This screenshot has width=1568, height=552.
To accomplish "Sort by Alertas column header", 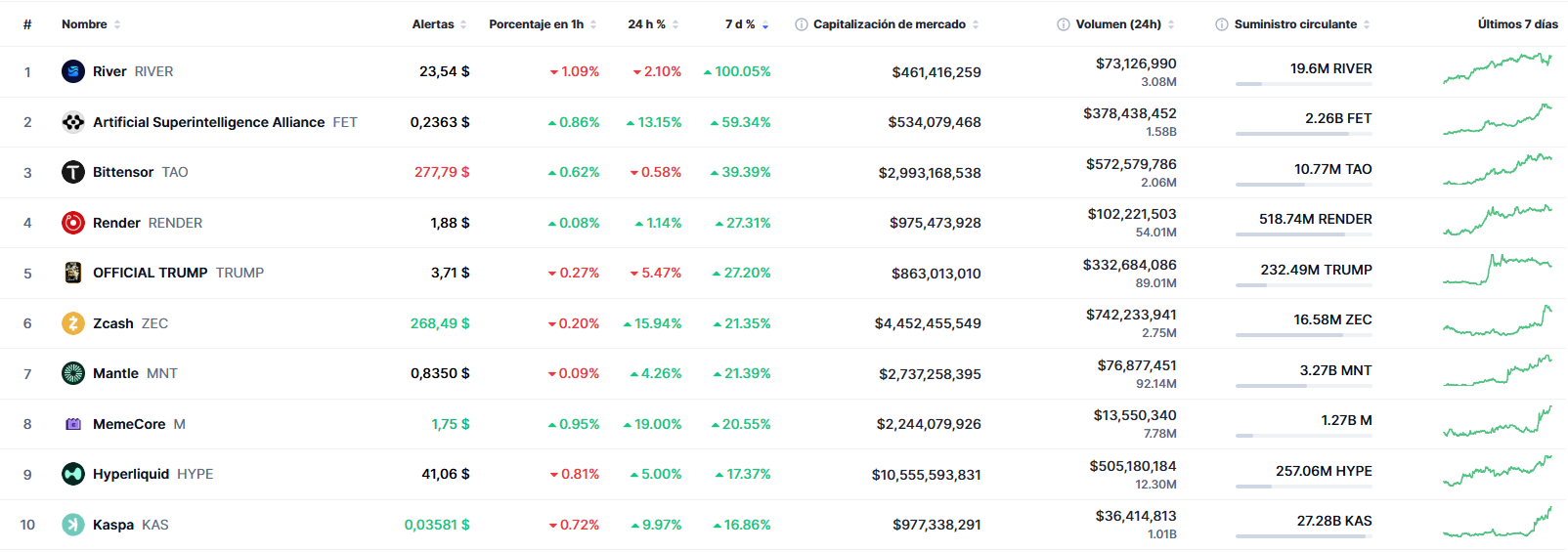I will (x=433, y=24).
